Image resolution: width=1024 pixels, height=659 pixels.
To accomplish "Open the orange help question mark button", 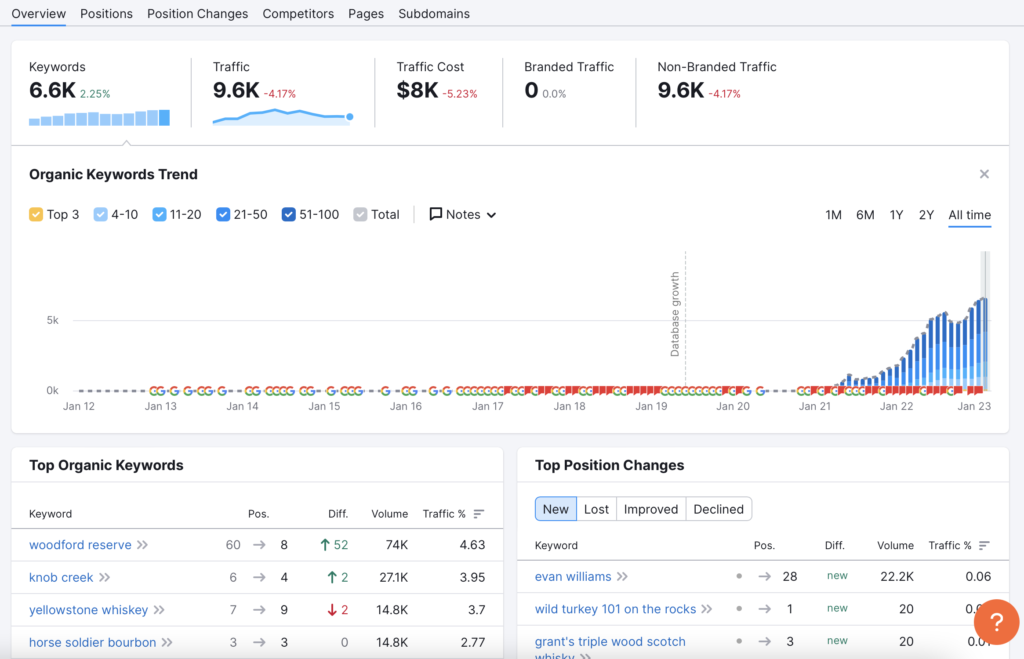I will click(996, 622).
